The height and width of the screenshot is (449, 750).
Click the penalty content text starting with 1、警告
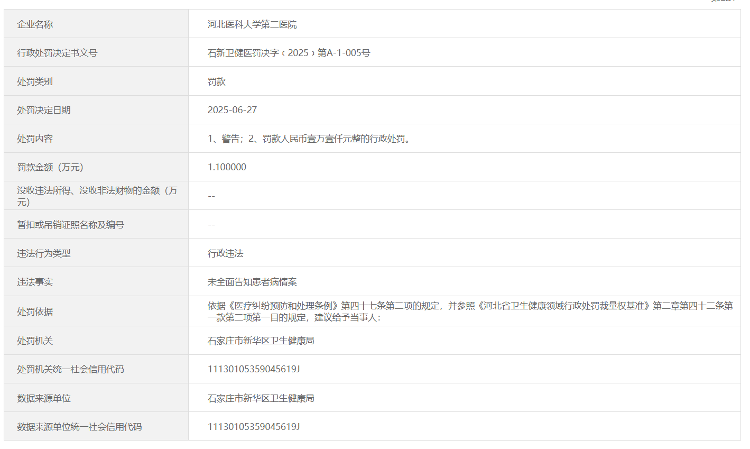click(309, 138)
